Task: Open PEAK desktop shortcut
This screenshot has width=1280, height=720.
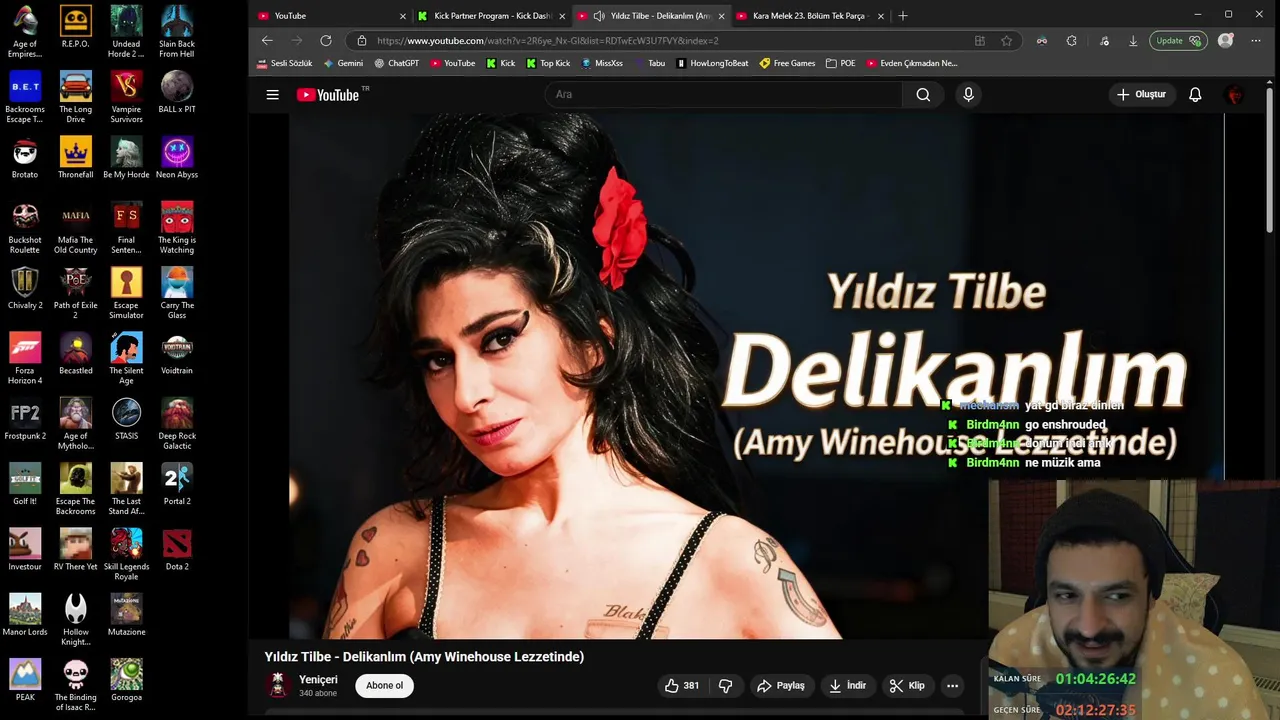Action: tap(25, 681)
